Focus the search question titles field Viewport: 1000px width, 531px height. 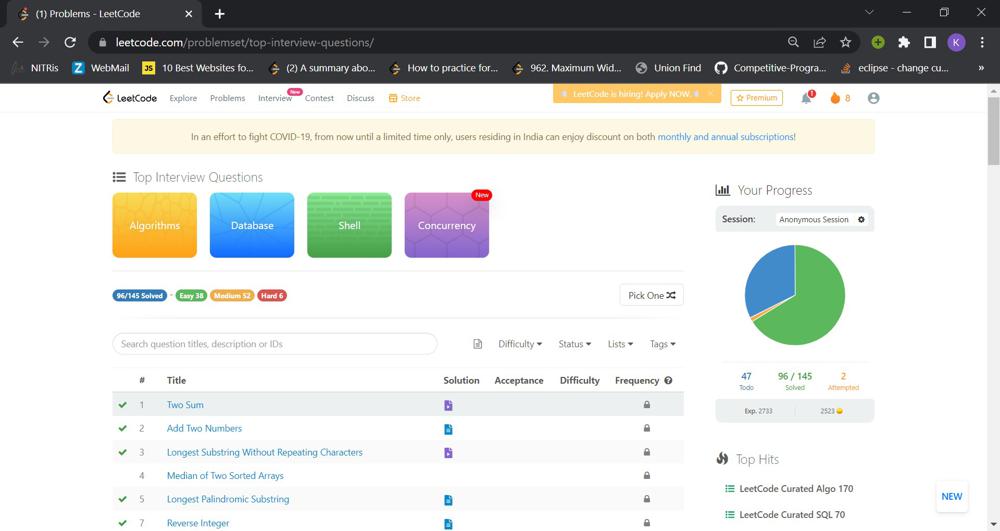click(275, 344)
